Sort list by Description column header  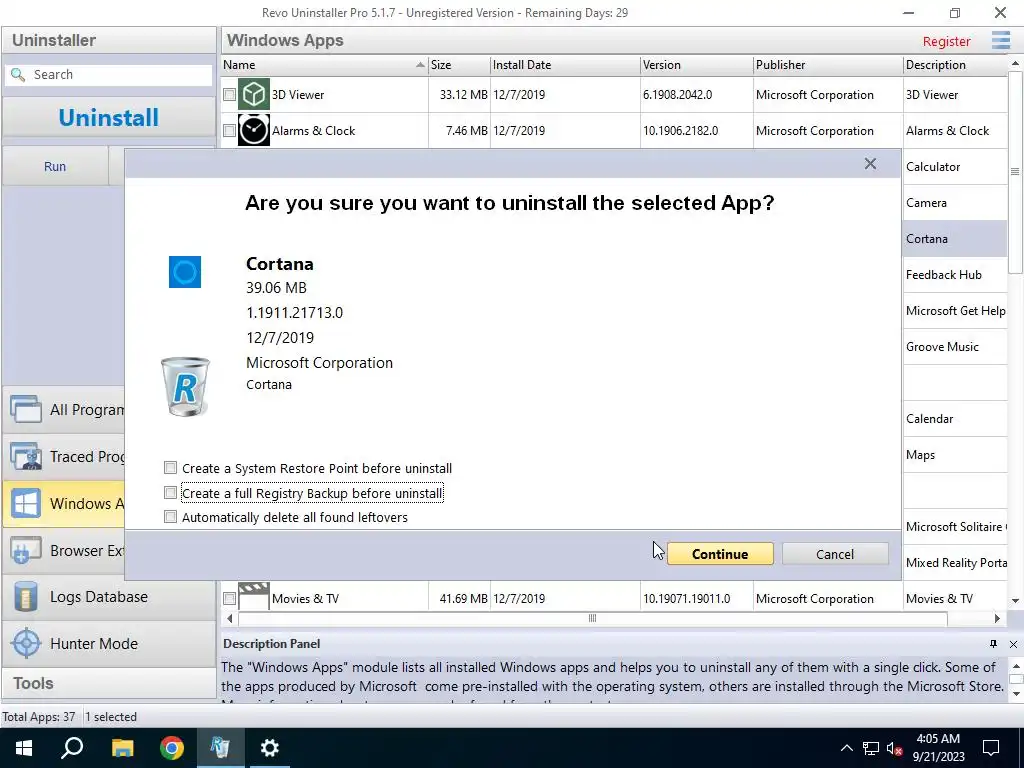click(955, 65)
